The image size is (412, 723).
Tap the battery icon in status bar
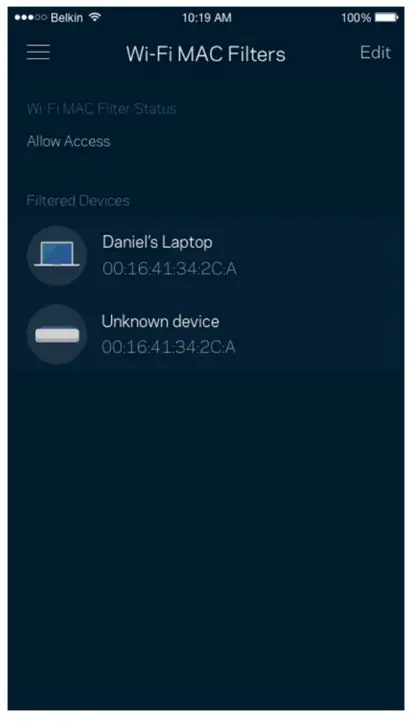pyautogui.click(x=386, y=18)
